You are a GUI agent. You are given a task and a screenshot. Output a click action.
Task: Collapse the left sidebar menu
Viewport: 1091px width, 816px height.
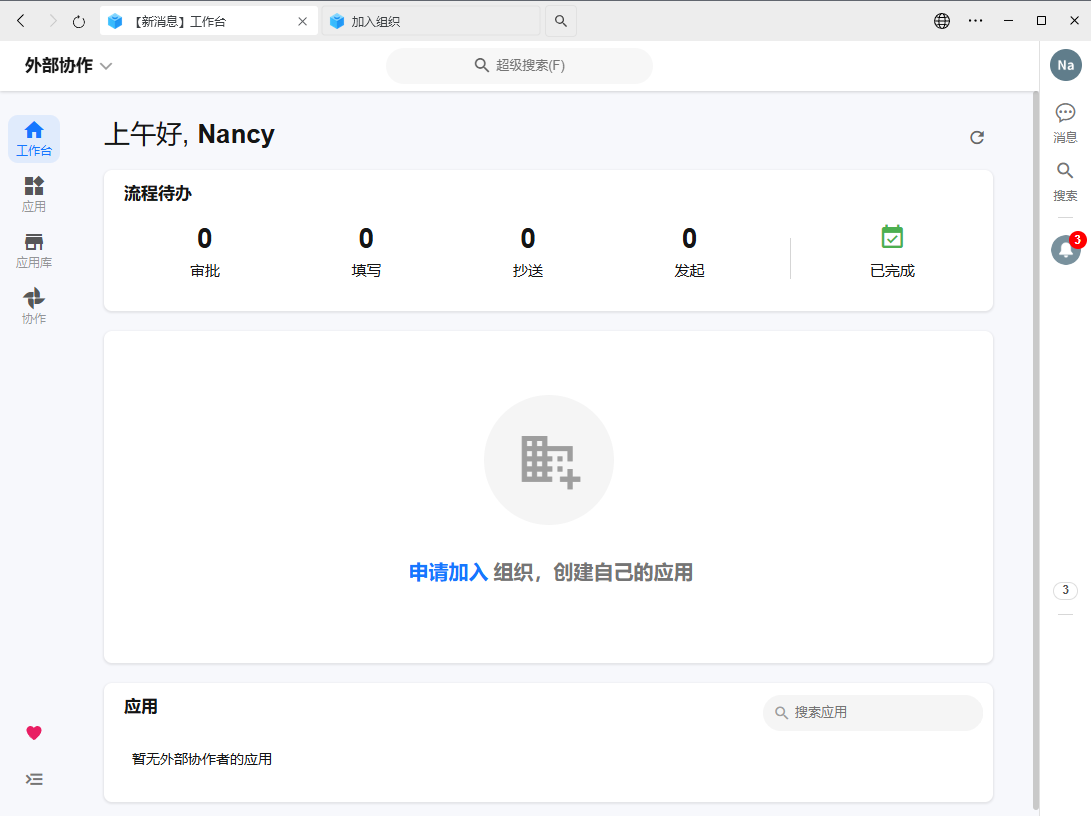34,779
